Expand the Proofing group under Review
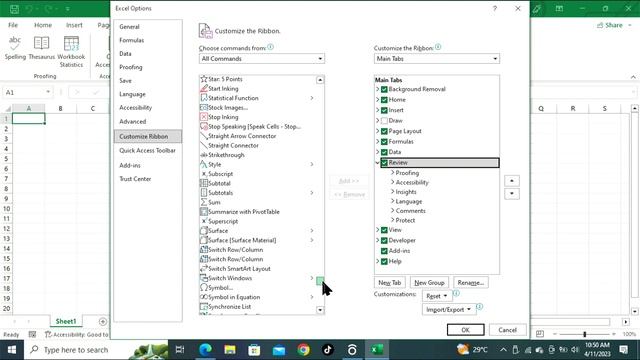This screenshot has width=640, height=360. [x=392, y=173]
